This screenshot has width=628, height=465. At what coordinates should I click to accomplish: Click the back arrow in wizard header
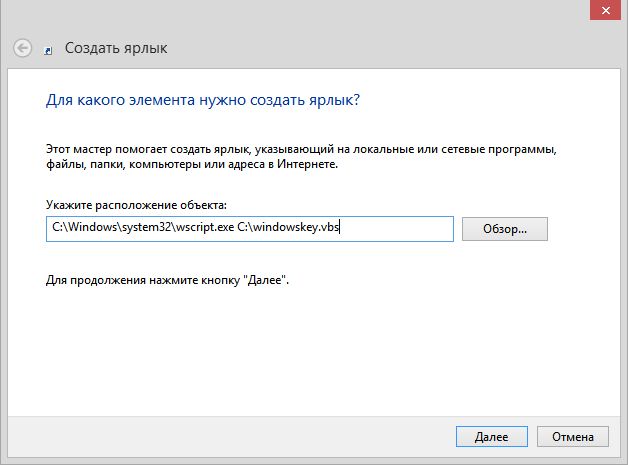(x=22, y=47)
